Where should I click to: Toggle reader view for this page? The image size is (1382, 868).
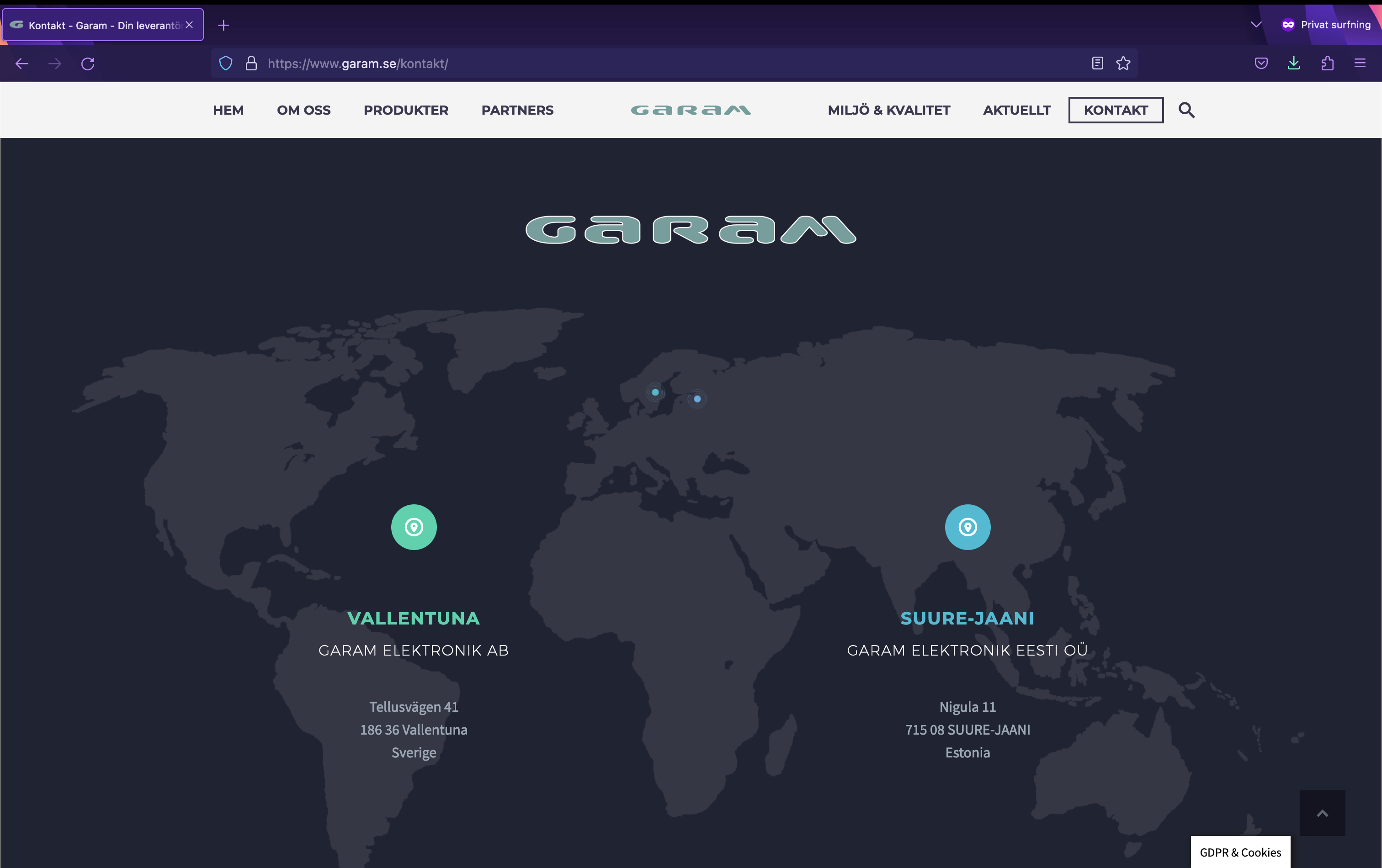pos(1097,63)
